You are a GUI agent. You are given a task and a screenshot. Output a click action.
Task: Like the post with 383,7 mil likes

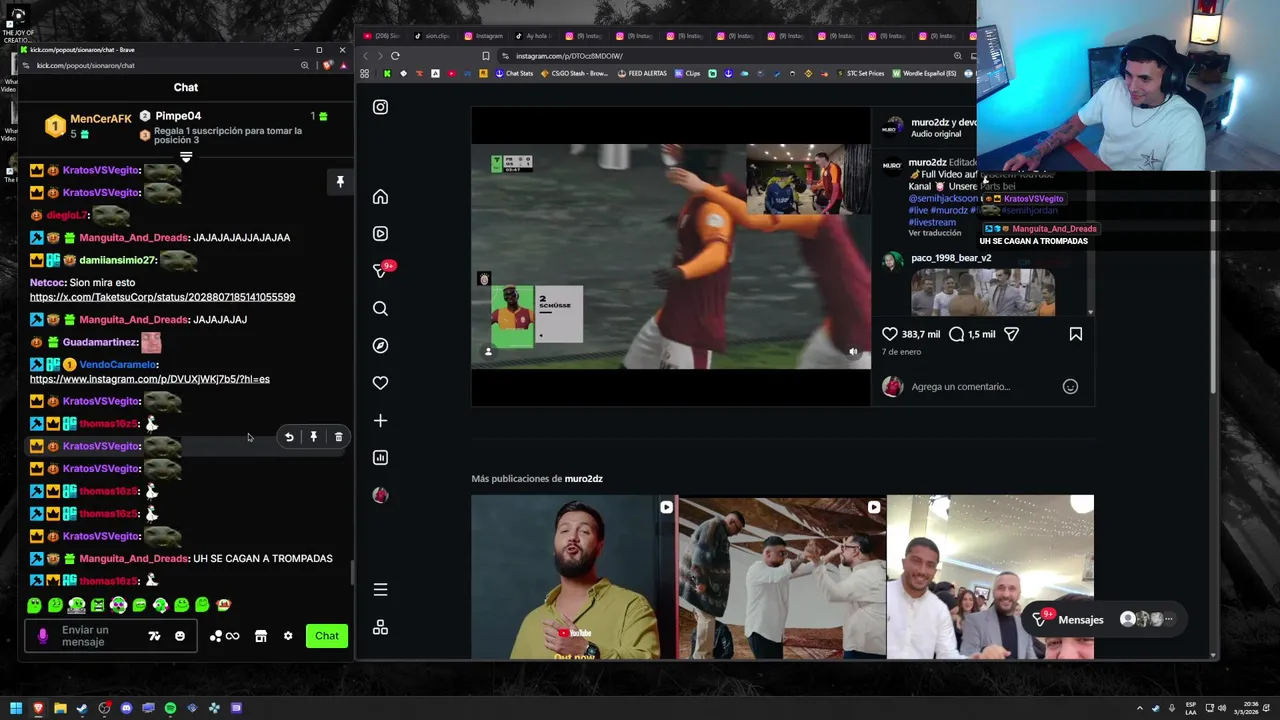pos(890,334)
